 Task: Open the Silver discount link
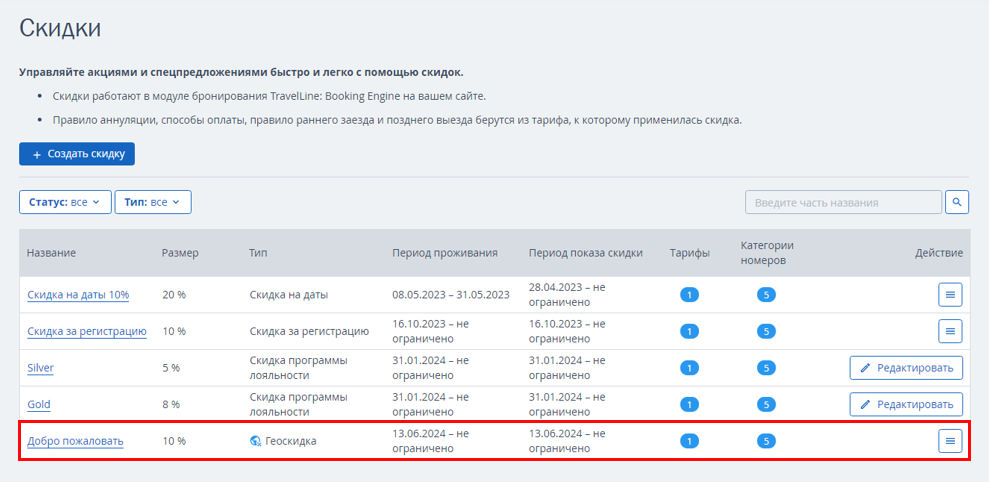coord(40,368)
